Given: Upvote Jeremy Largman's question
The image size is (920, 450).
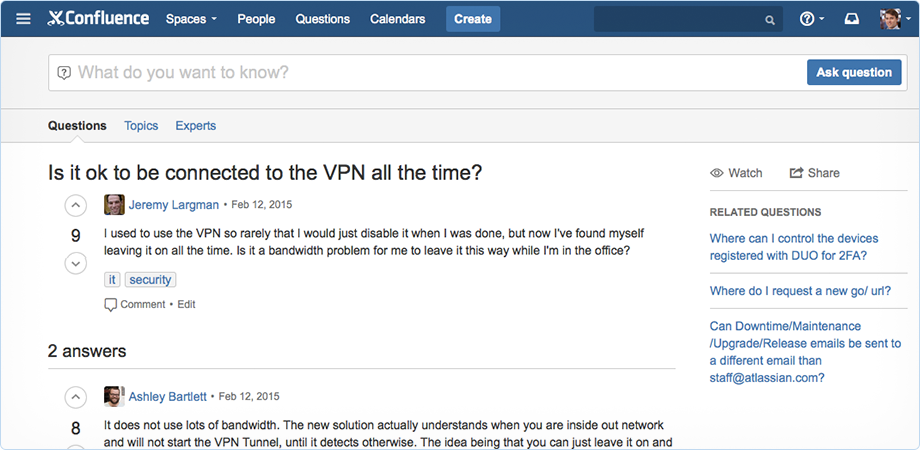Looking at the screenshot, I should coord(76,205).
